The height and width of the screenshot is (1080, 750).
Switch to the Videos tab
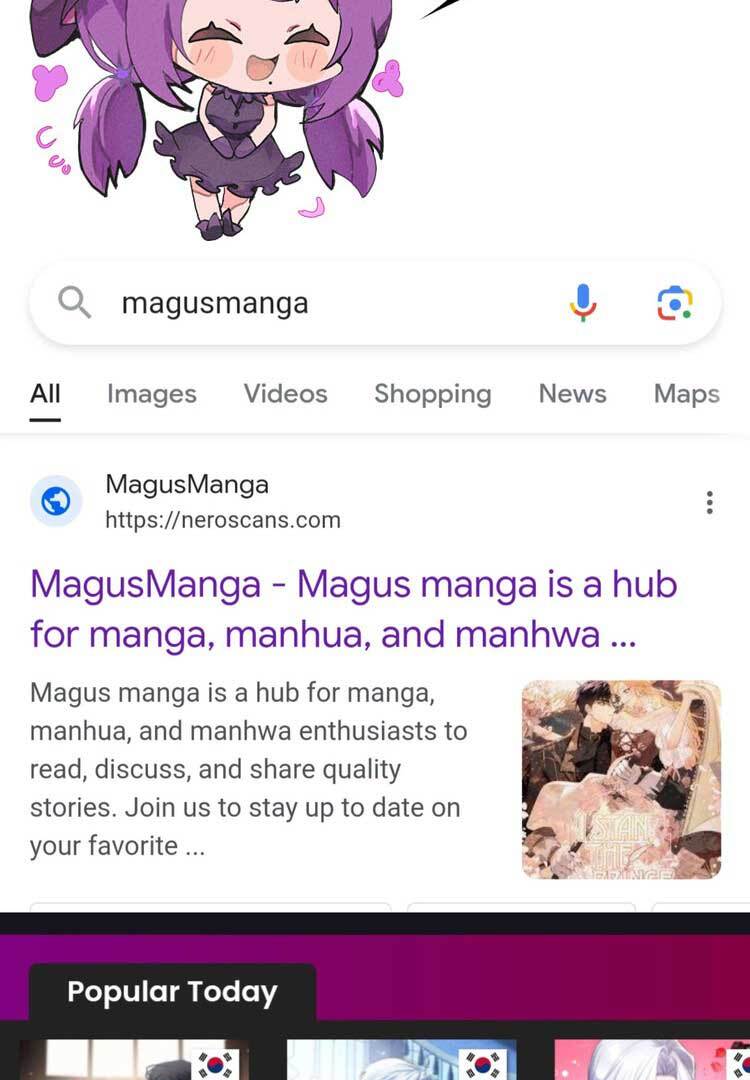[x=285, y=394]
